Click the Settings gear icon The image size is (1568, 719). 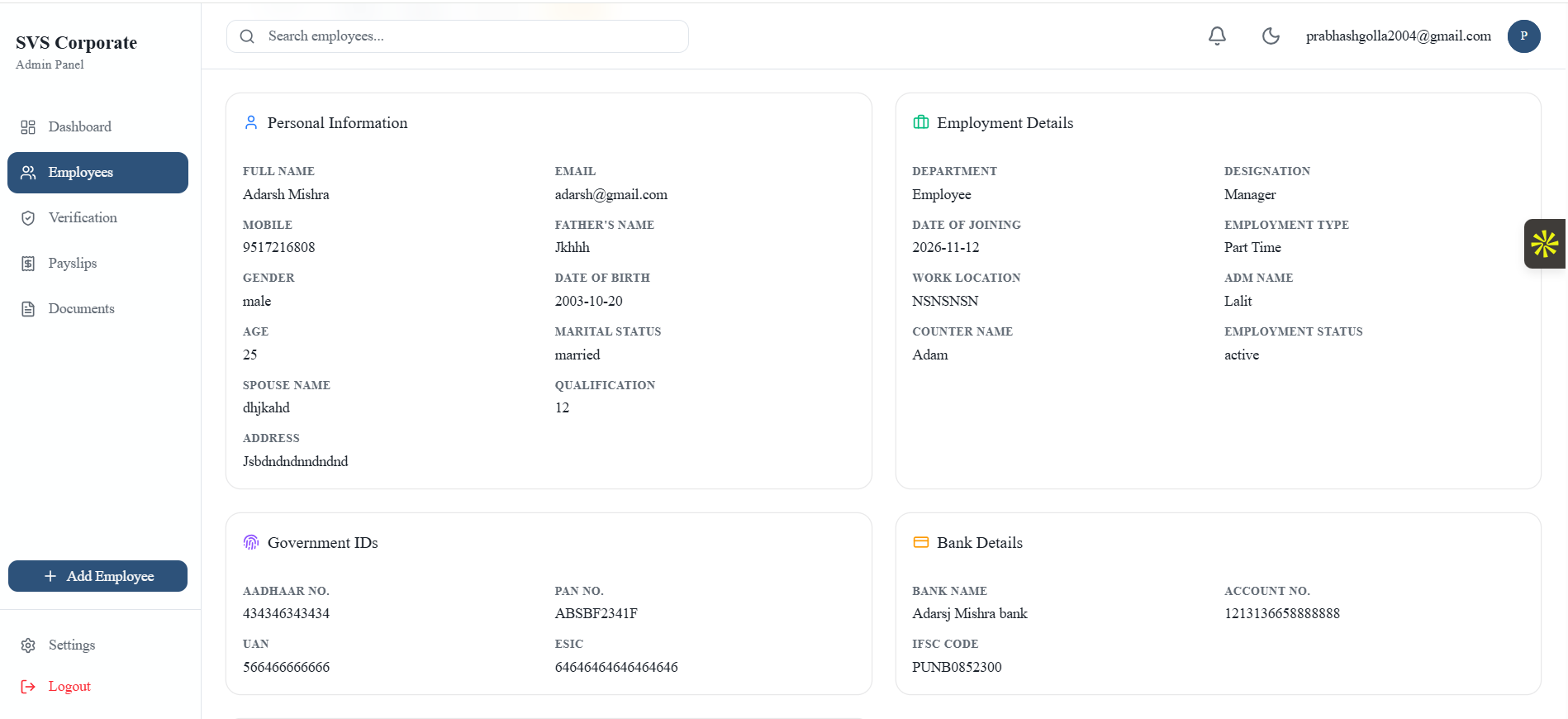coord(28,645)
